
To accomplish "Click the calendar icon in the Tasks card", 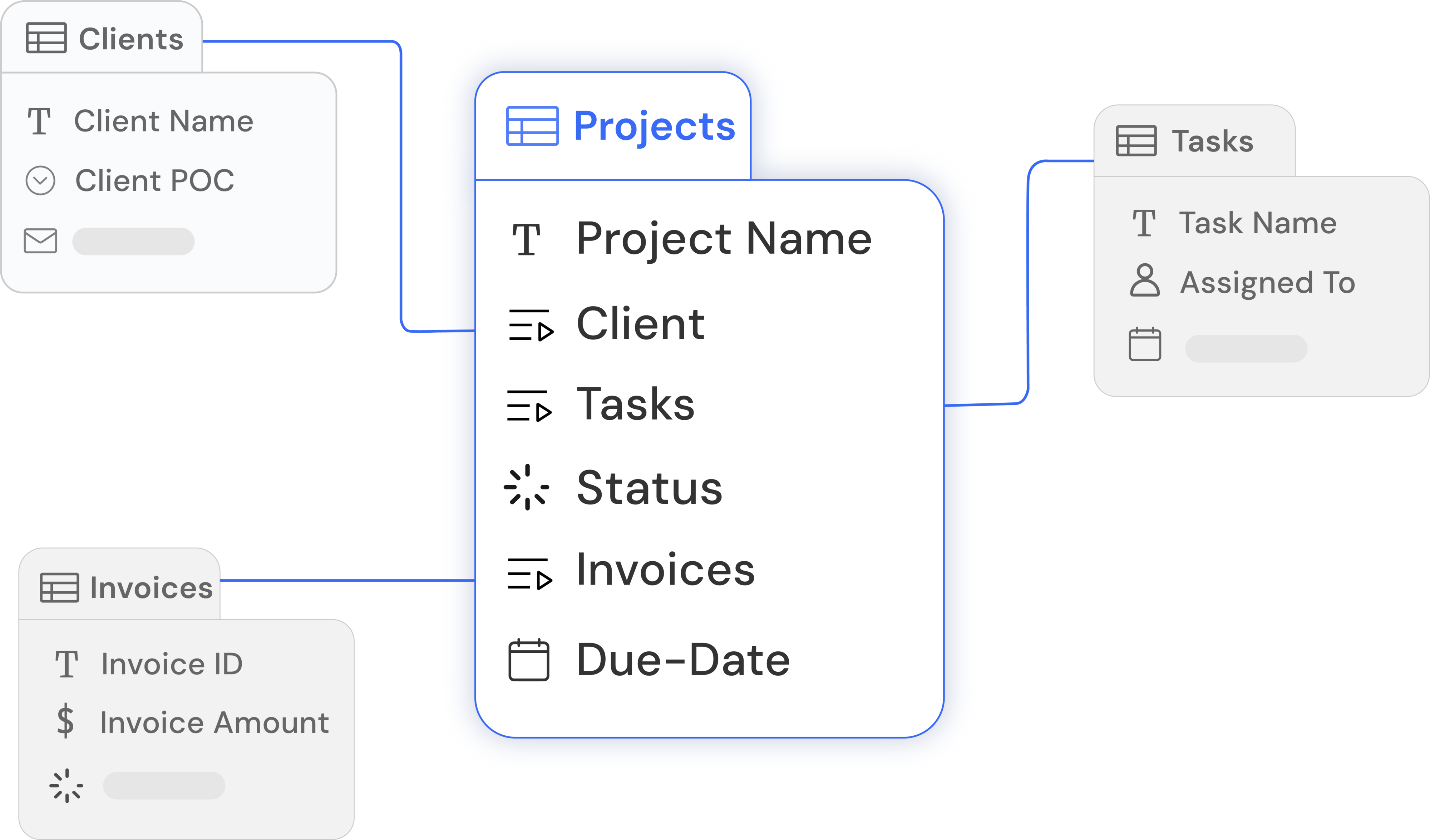I will pos(1145,344).
